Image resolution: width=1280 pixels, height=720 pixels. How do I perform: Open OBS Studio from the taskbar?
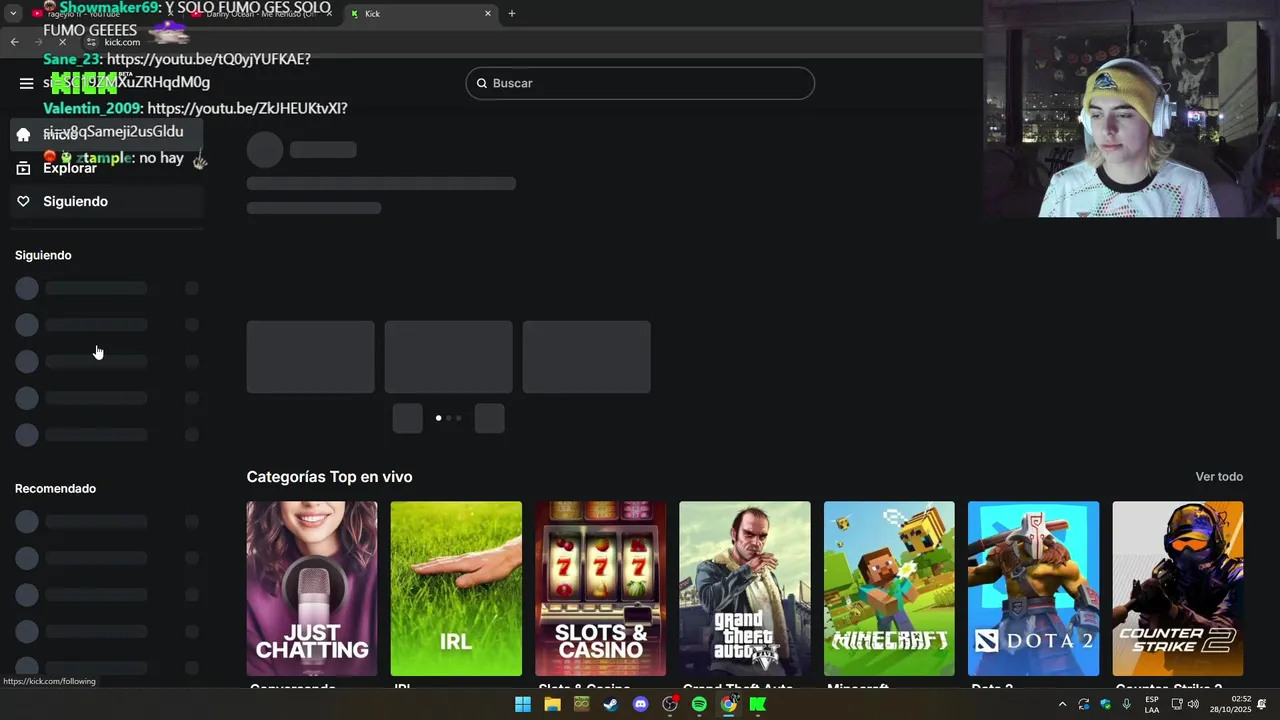pos(670,704)
